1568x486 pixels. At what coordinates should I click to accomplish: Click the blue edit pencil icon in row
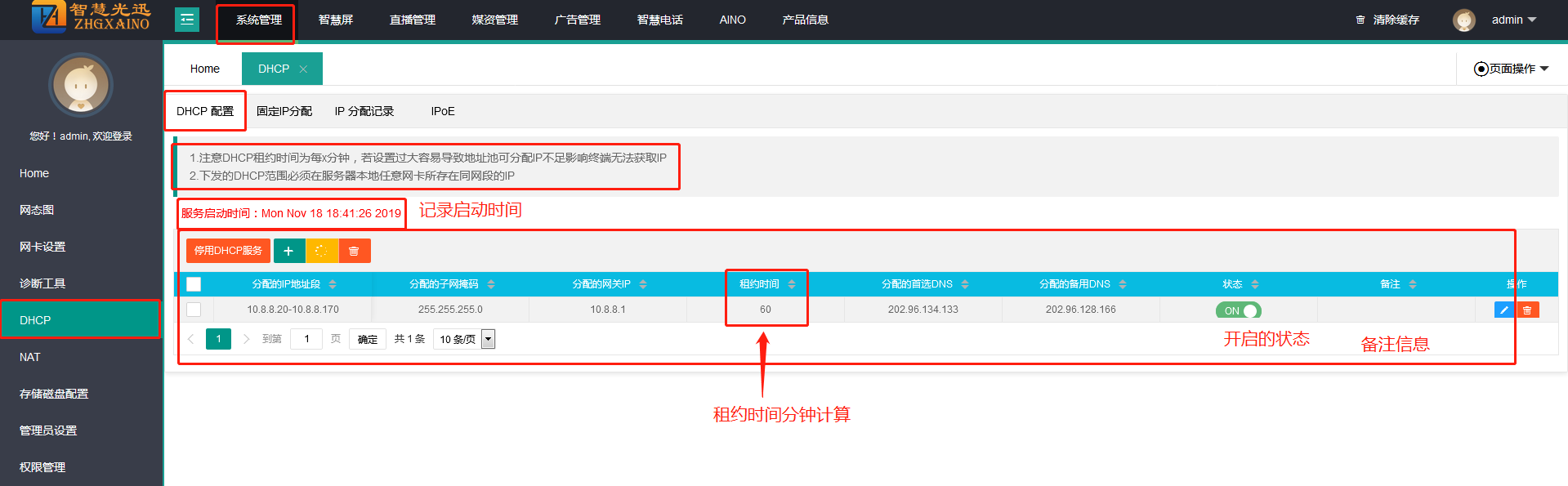click(1503, 310)
